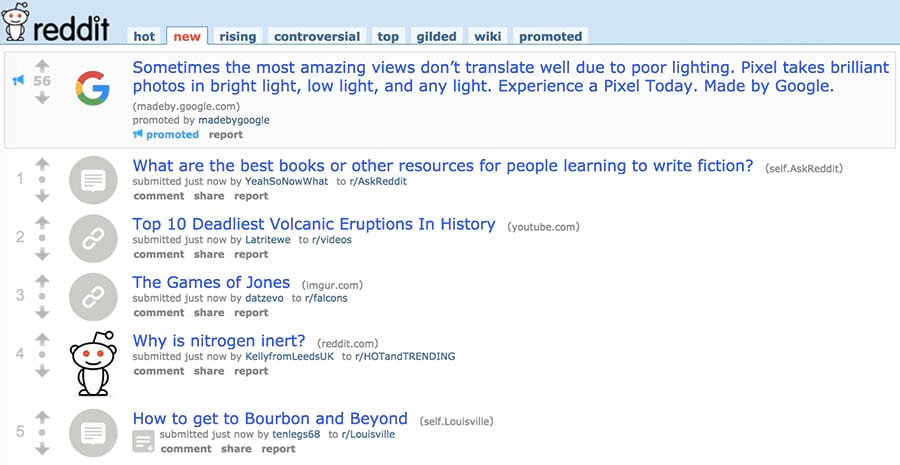The height and width of the screenshot is (465, 900).
Task: Downvote the Why is nitrogen inert post
Action: (x=42, y=371)
